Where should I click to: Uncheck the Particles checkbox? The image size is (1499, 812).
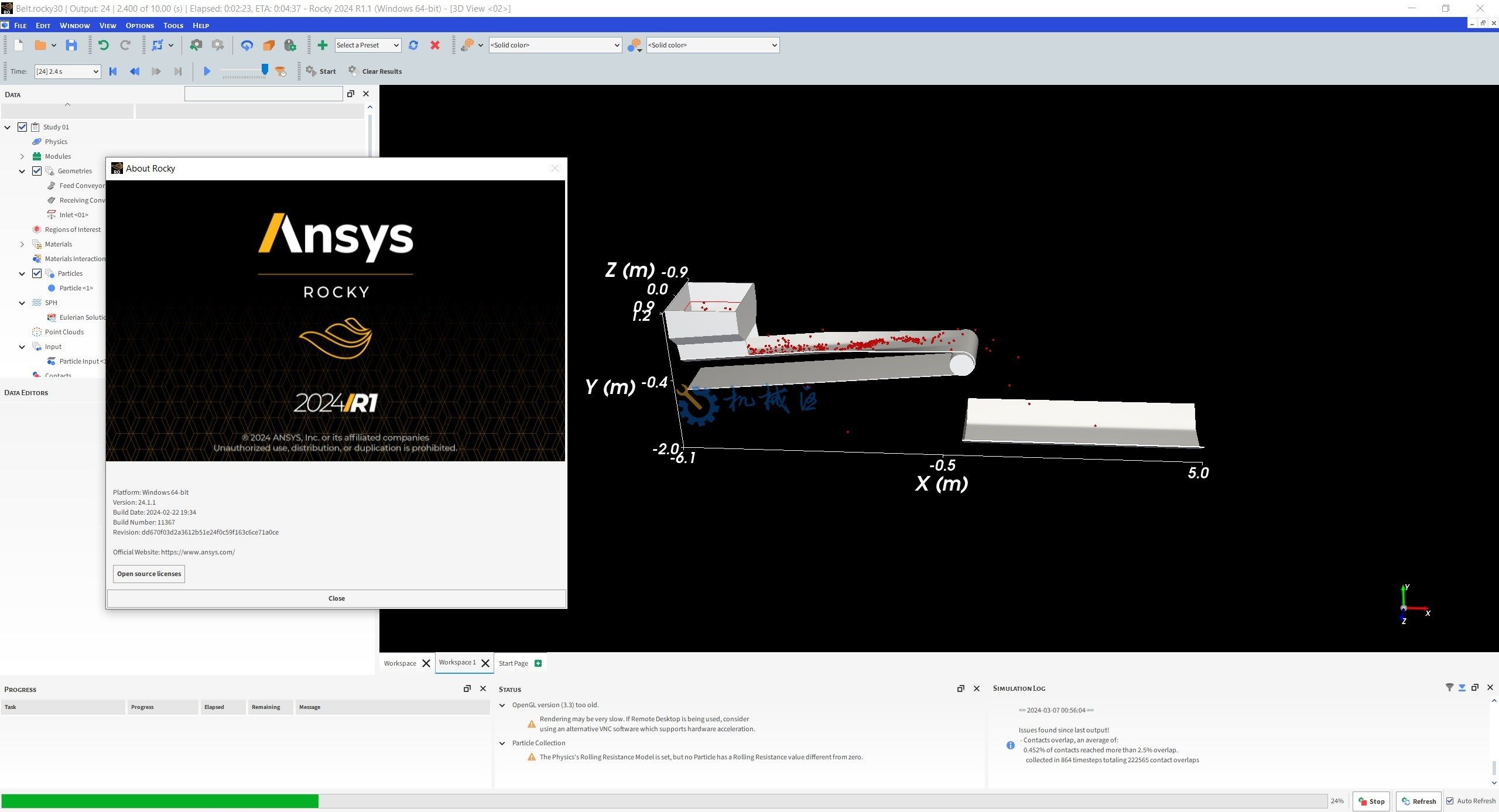36,273
